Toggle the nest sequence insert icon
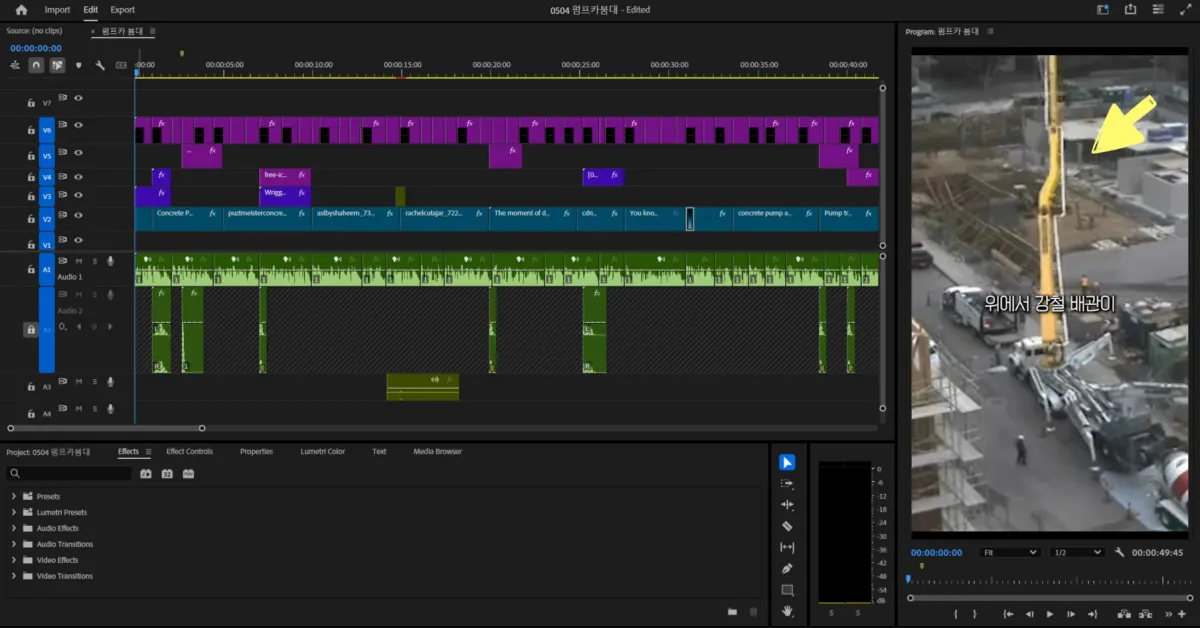This screenshot has height=628, width=1200. [15, 65]
